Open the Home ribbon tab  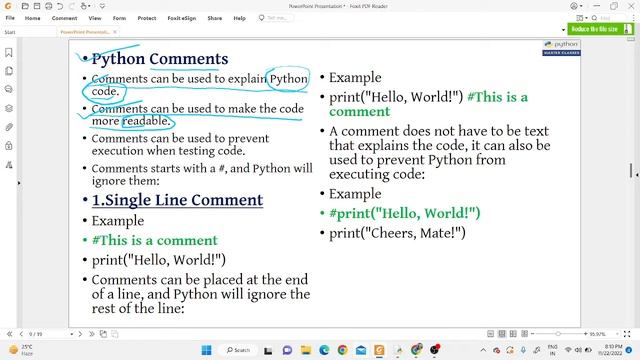click(x=32, y=18)
